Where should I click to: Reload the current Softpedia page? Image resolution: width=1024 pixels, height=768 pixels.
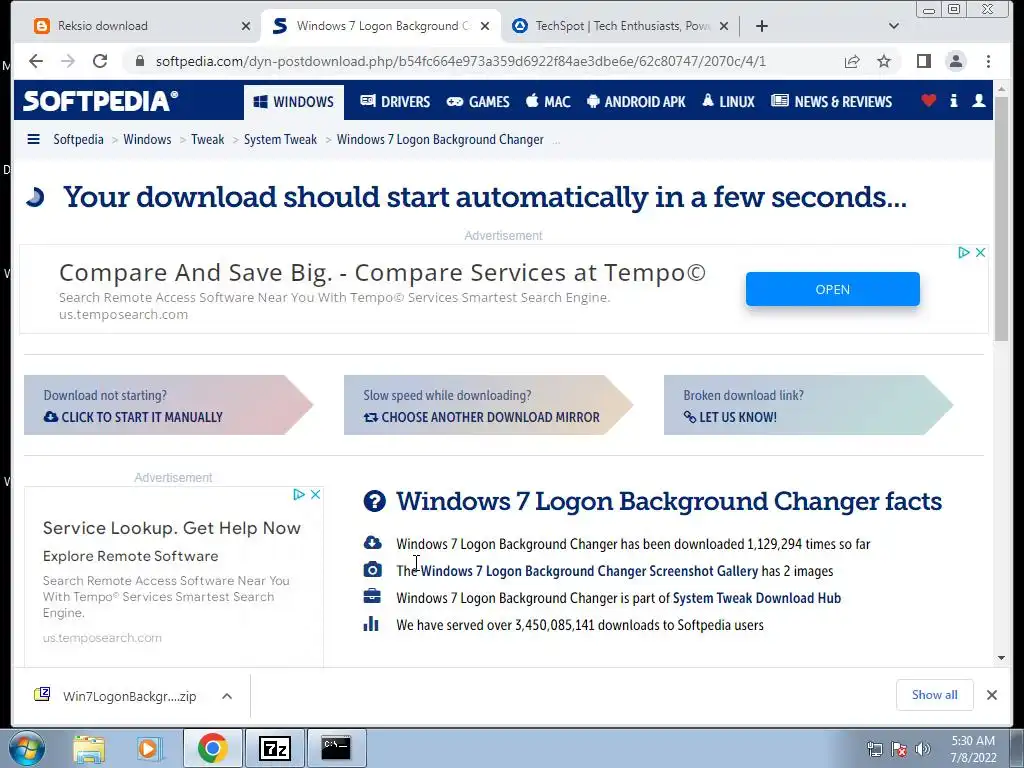(x=100, y=61)
